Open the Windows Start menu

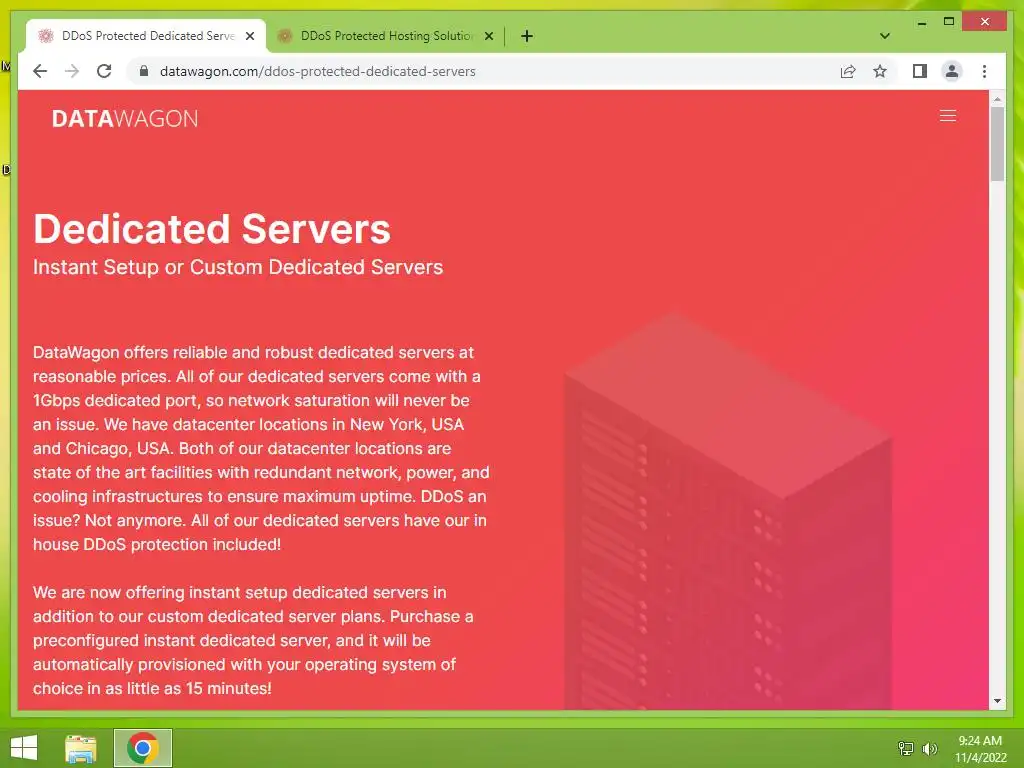click(x=24, y=748)
